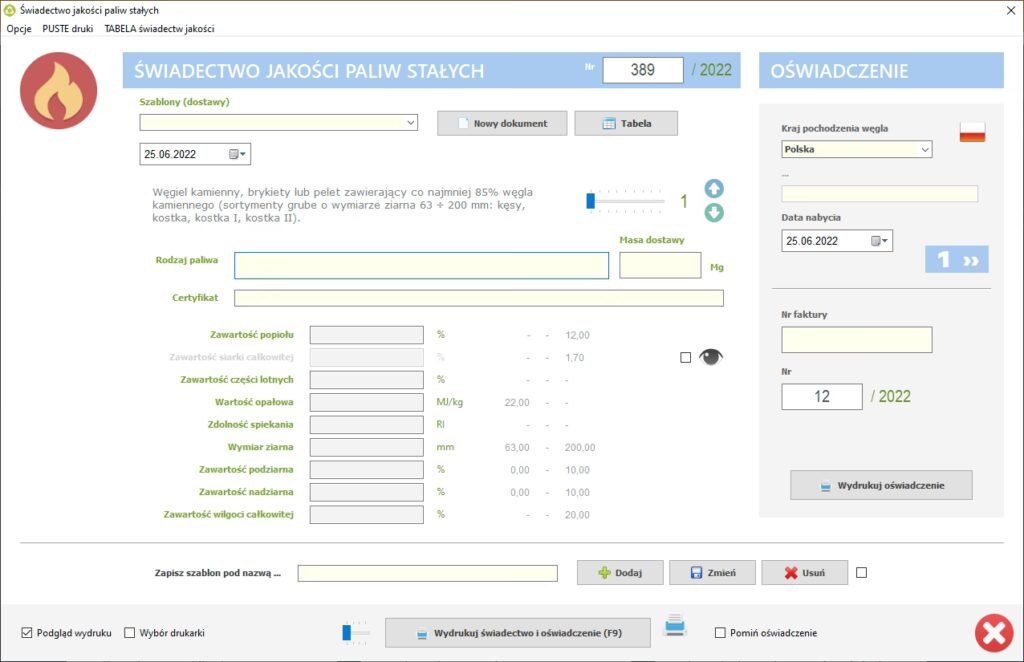
Task: Click the Rodzaj paliwa input field
Action: pos(421,265)
